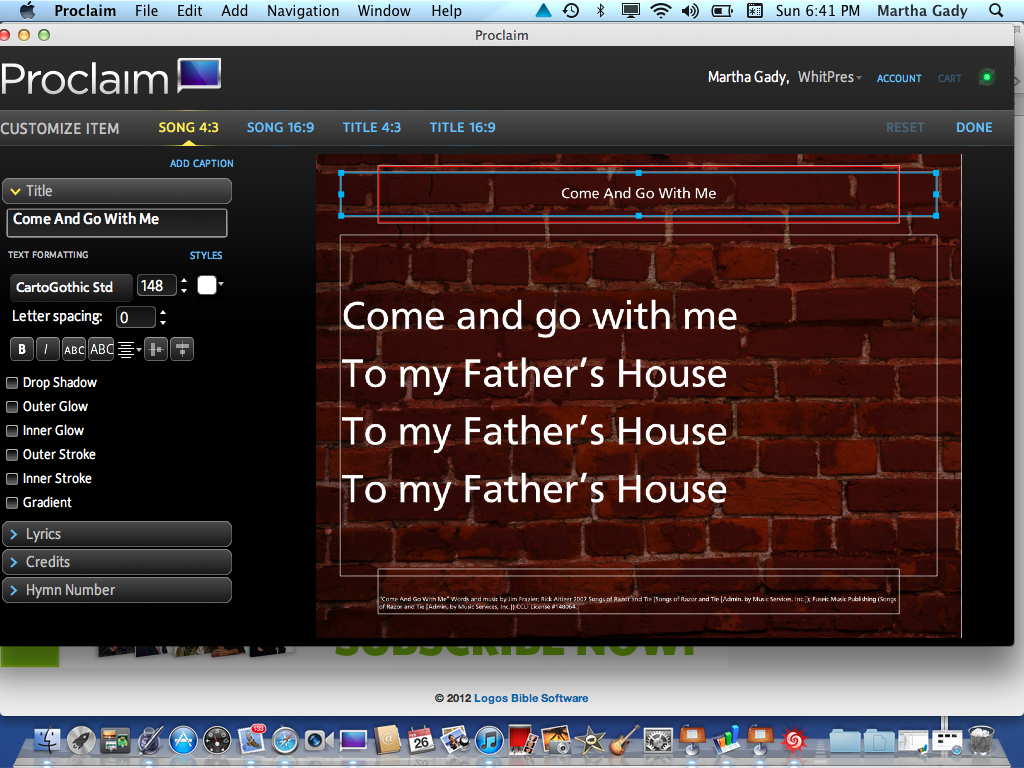Enable the Gradient checkbox

12,503
